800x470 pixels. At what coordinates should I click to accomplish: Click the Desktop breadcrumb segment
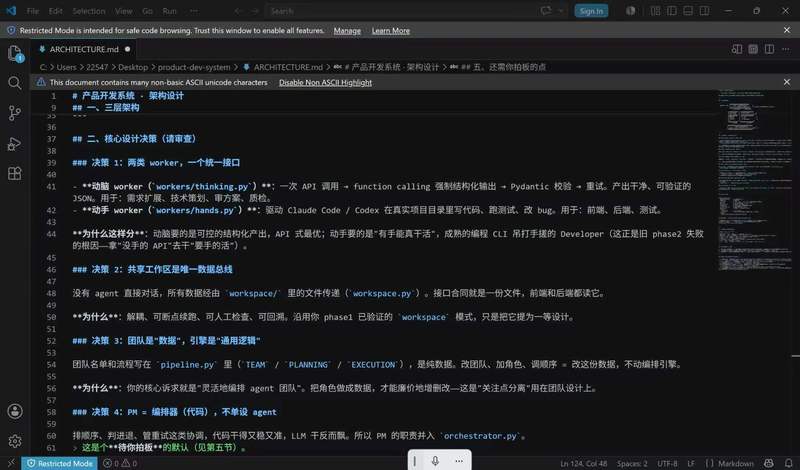[x=133, y=67]
